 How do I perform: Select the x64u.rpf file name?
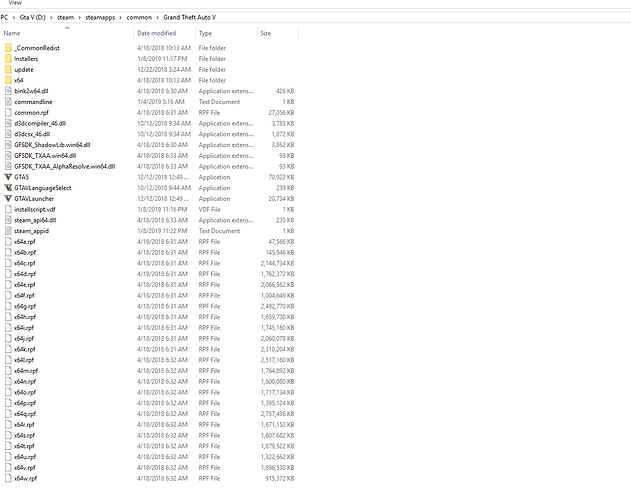click(25, 457)
